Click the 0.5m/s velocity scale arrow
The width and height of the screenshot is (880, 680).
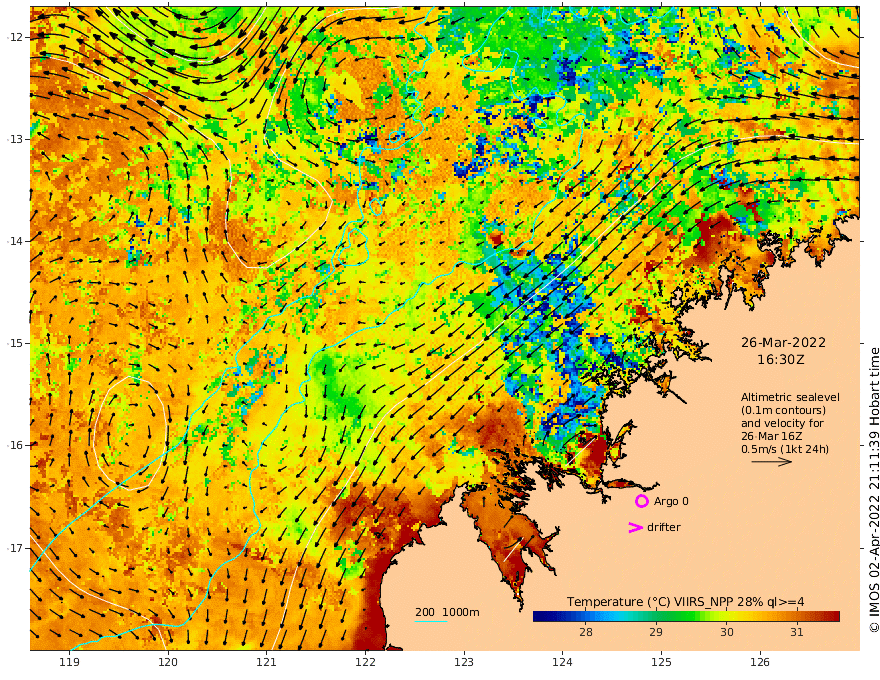772,462
